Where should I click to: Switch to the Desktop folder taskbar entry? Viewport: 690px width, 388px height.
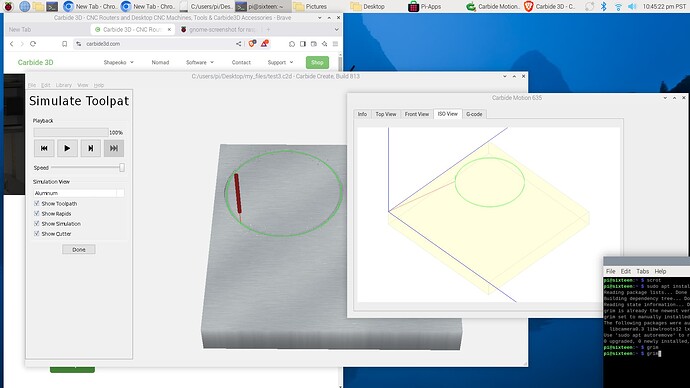pyautogui.click(x=368, y=7)
